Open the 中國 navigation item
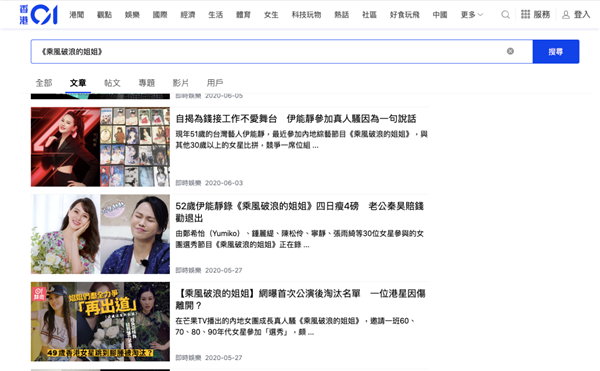 click(x=440, y=15)
